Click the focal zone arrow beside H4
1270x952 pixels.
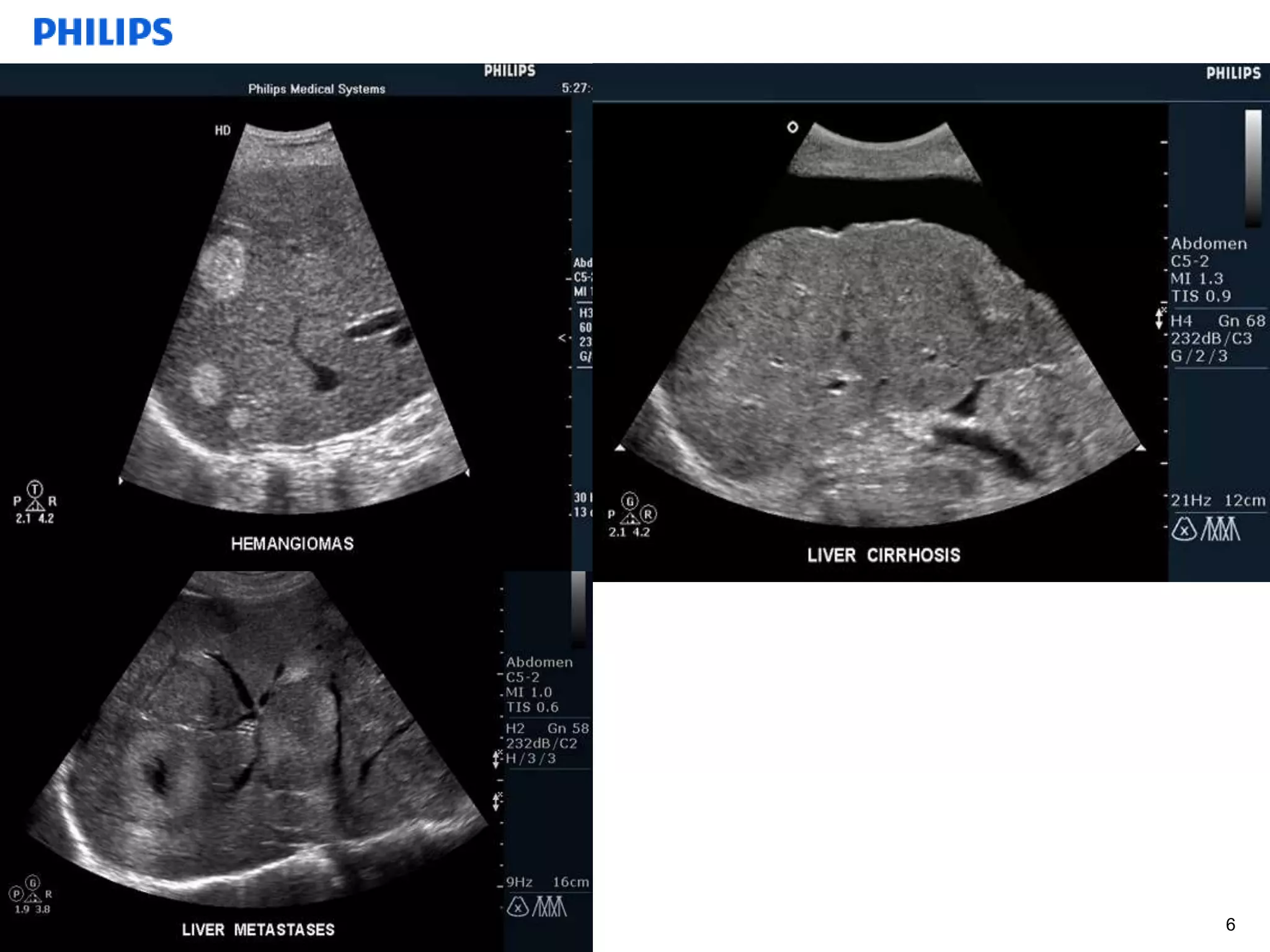[x=1159, y=319]
